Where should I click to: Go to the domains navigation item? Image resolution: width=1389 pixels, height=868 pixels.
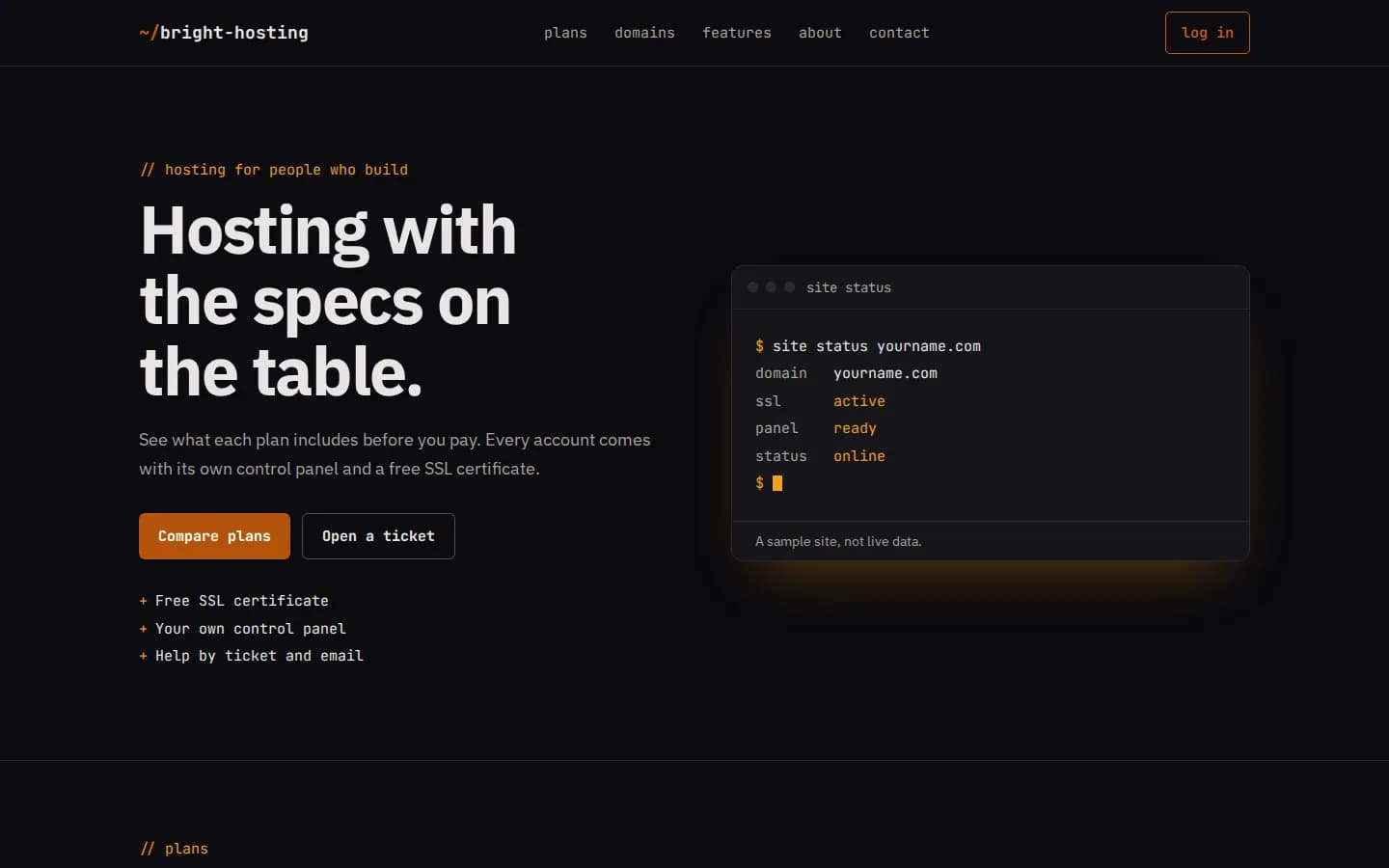coord(644,33)
